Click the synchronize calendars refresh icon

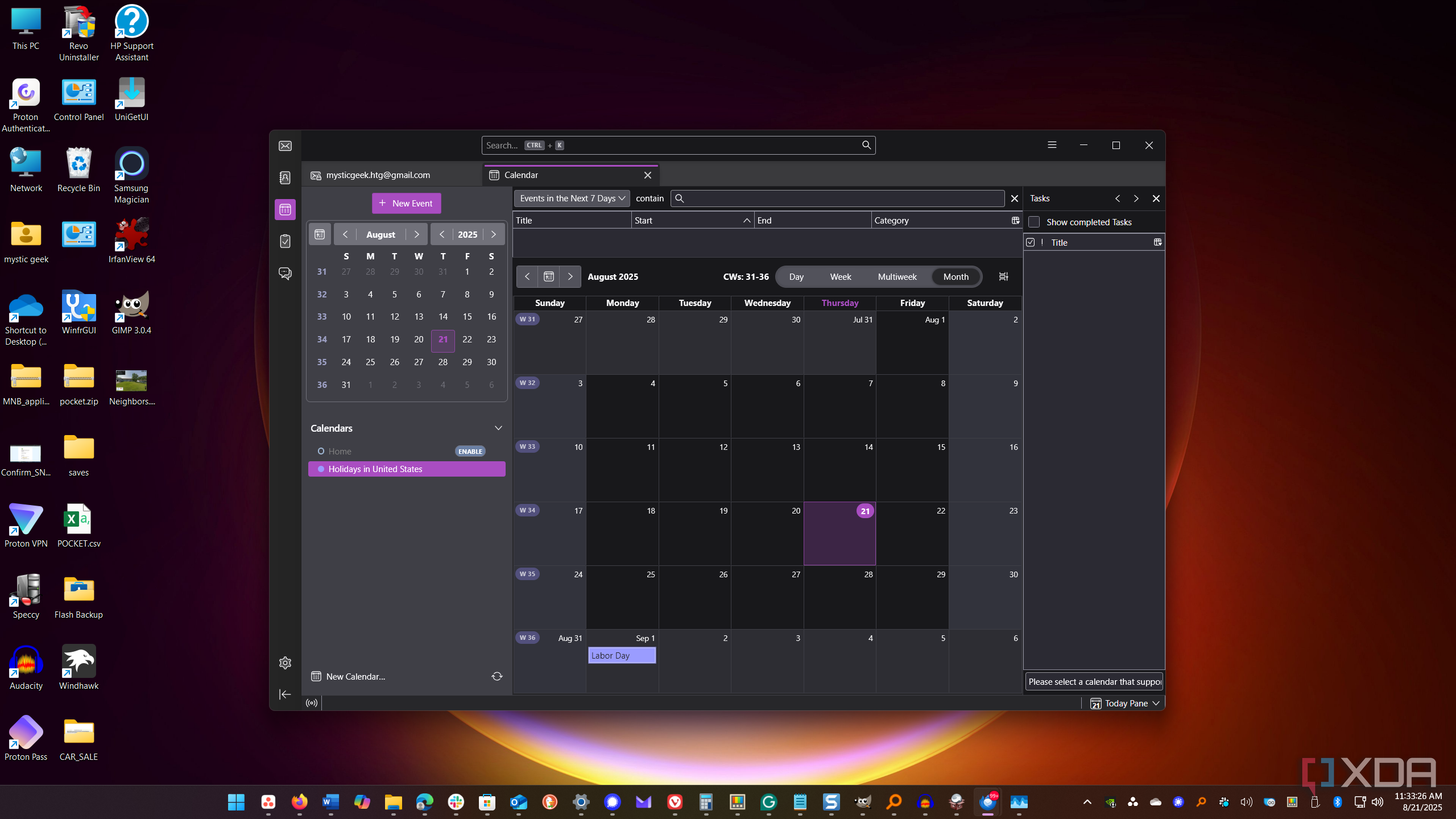[497, 676]
